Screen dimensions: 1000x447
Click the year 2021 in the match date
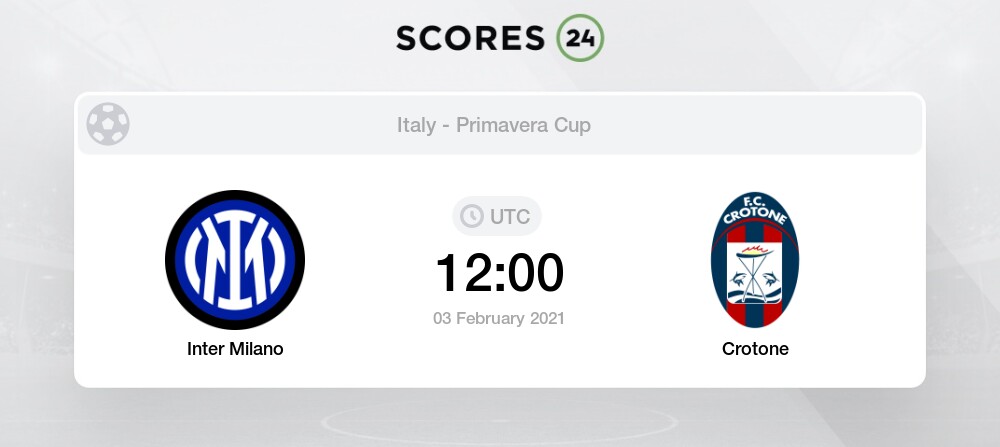[x=545, y=319]
